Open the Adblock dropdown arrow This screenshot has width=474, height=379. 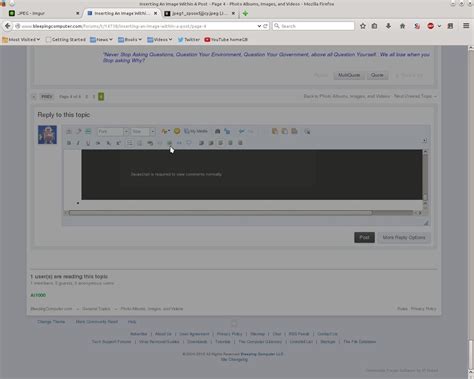[439, 26]
